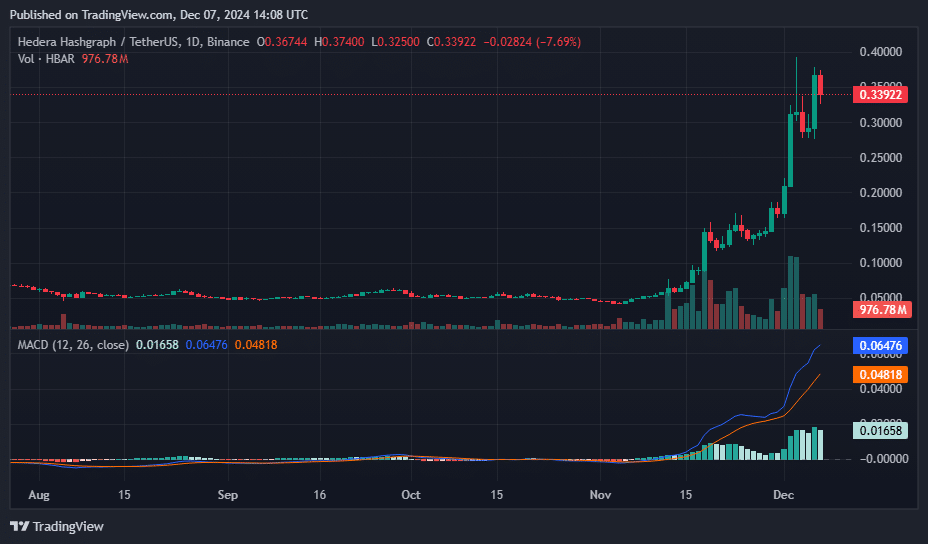
Task: Click the 16 date label in September
Action: (x=320, y=495)
